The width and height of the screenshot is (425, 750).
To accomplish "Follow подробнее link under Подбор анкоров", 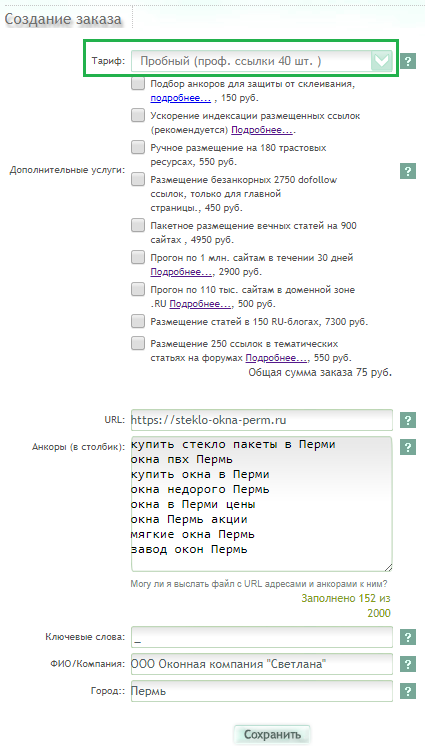I will (x=181, y=98).
